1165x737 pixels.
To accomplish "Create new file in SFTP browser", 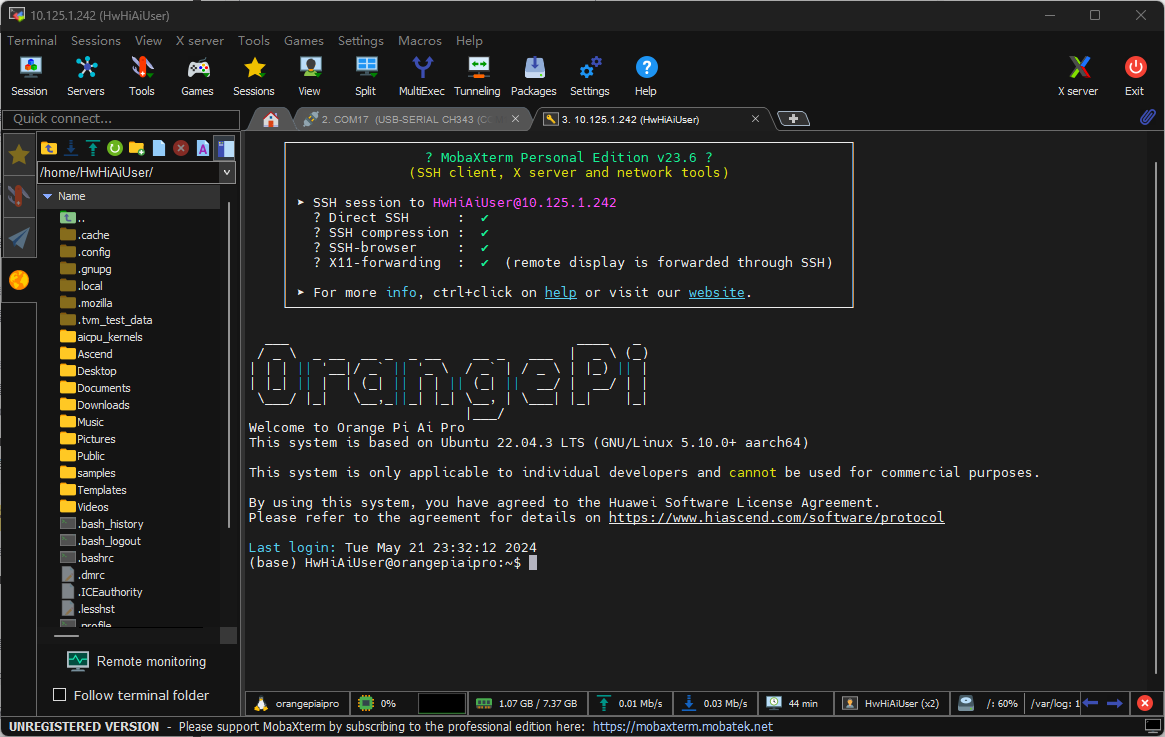I will (x=159, y=148).
